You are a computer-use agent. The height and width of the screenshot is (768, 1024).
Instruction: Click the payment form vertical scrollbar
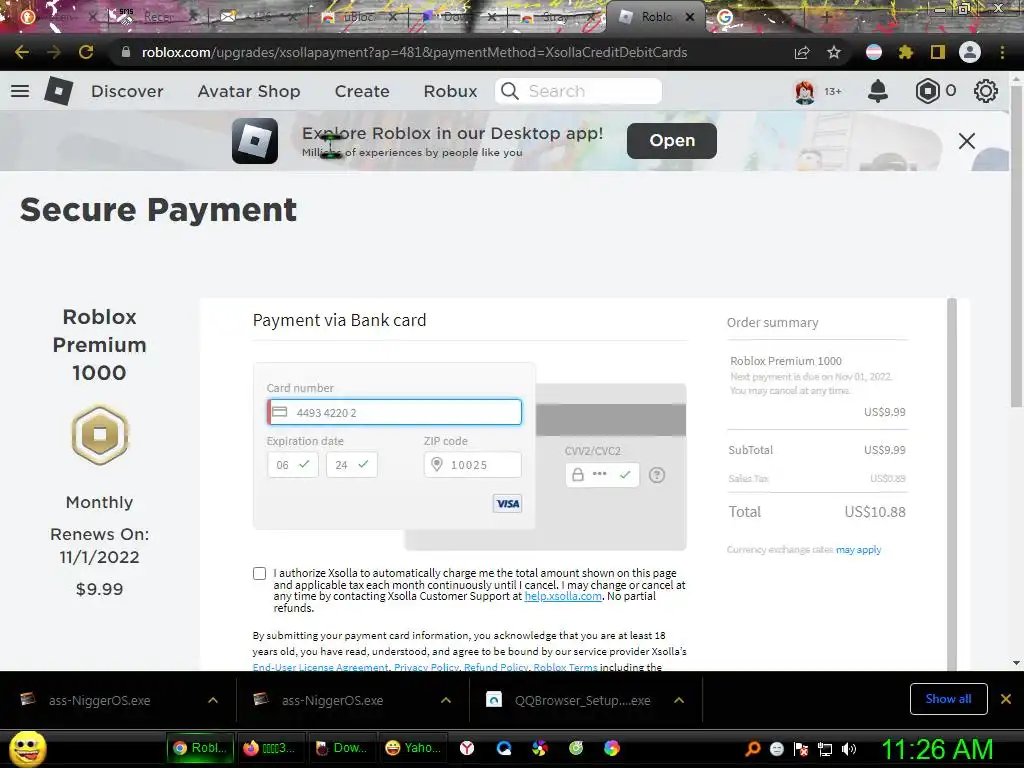tap(952, 483)
